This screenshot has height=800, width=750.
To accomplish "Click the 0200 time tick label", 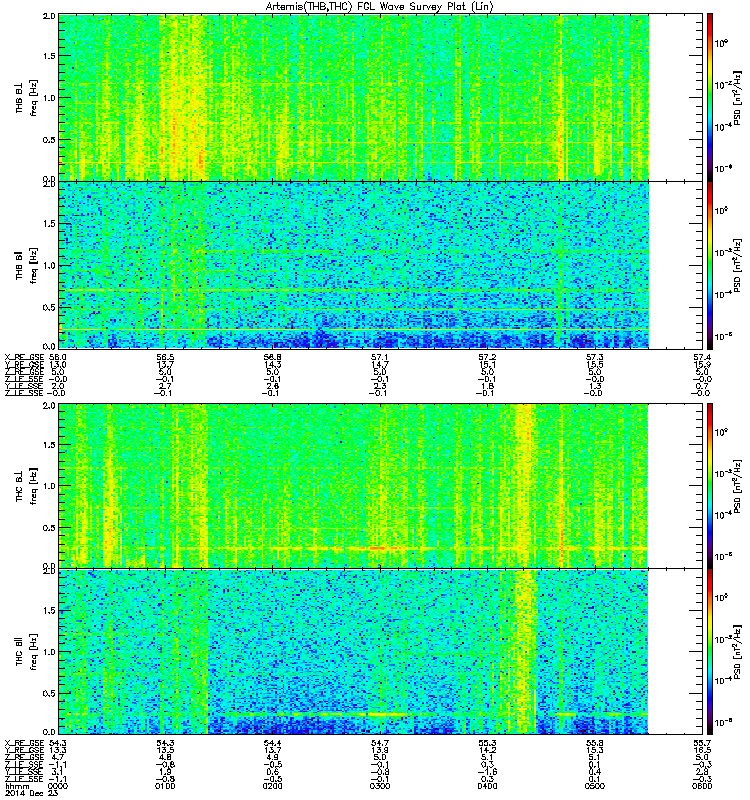I will [272, 786].
